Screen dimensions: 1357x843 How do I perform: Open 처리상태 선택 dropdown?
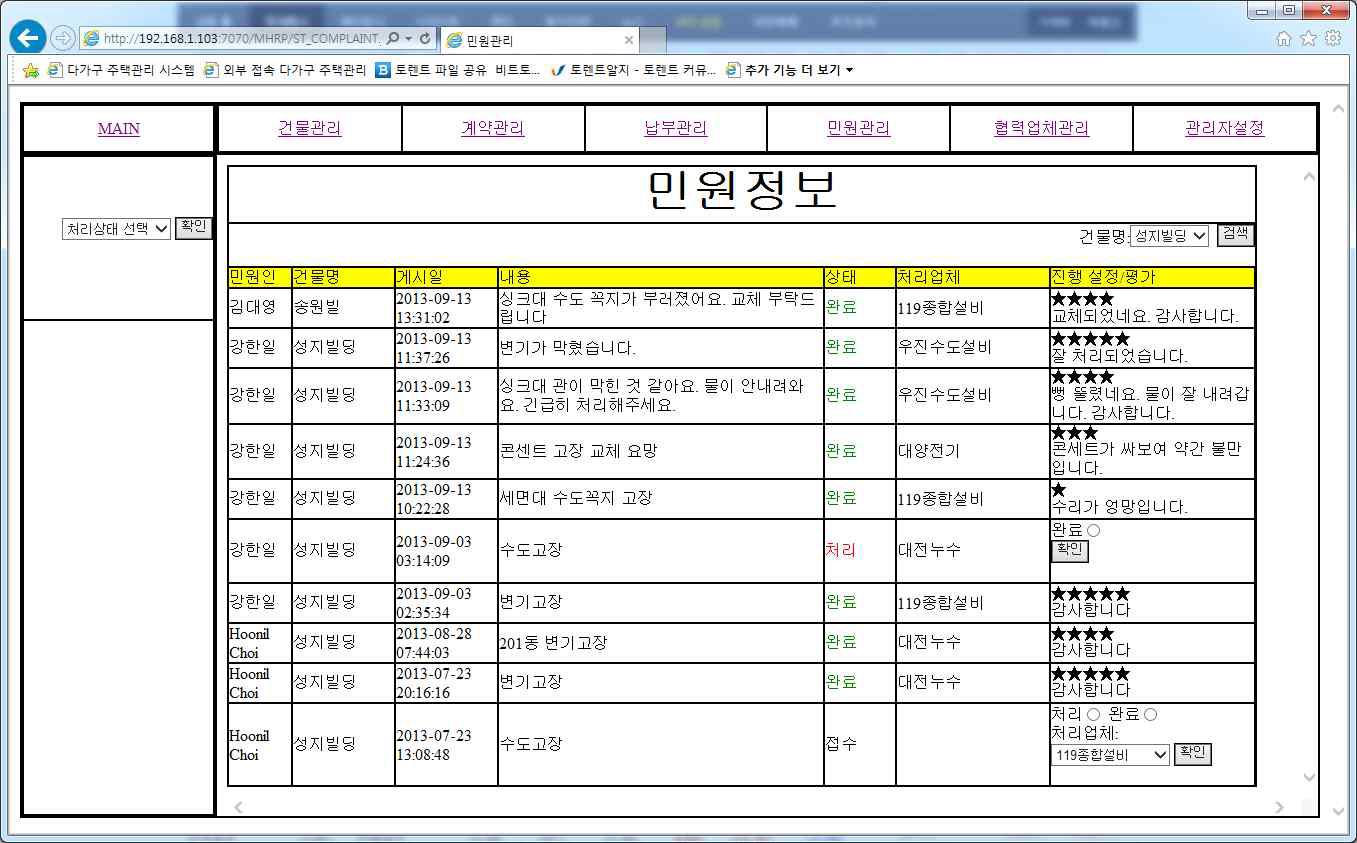(x=116, y=229)
